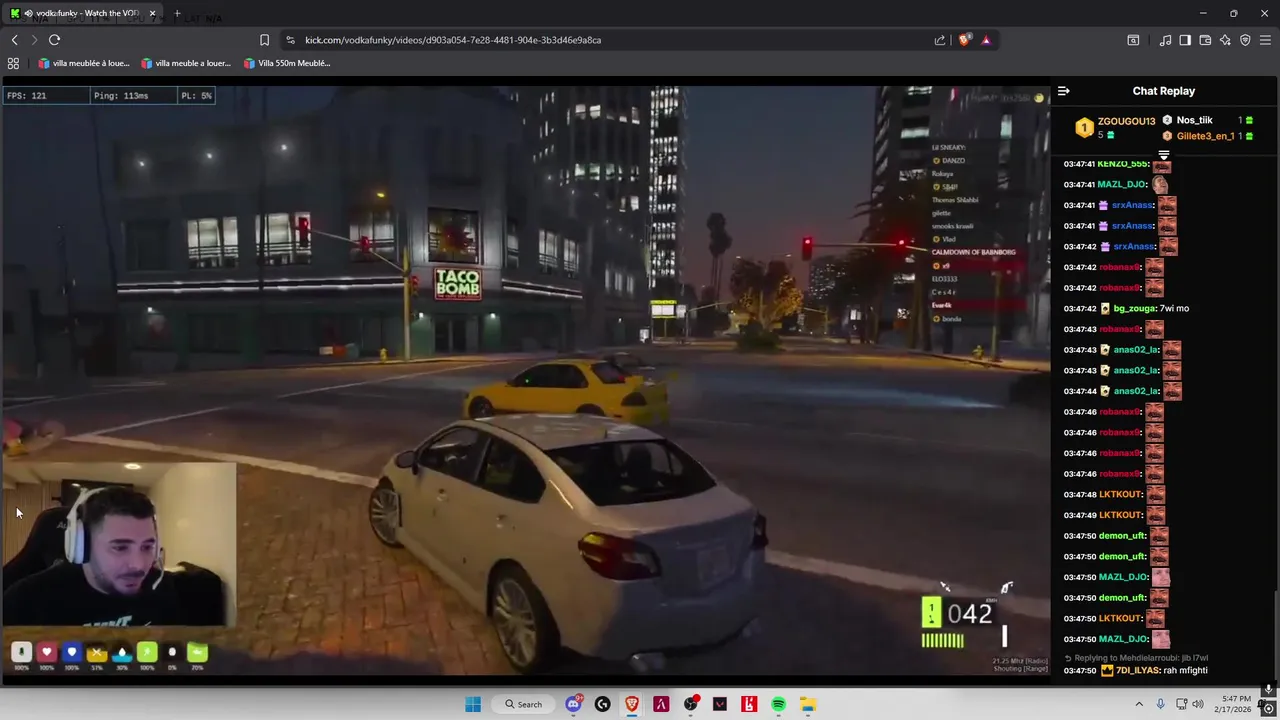Click the address bar URL field
Screen dimensions: 1280x720
(600, 40)
